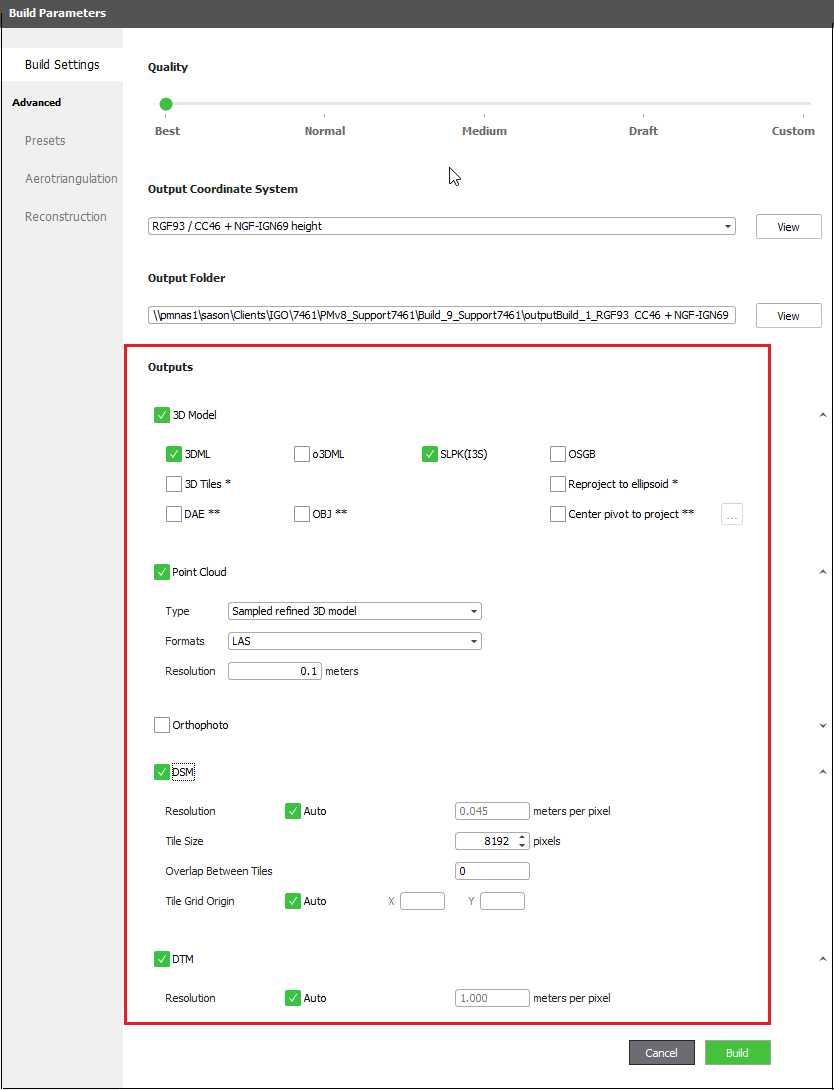Collapse the DSM section arrow
This screenshot has height=1090, width=834.
pos(823,772)
